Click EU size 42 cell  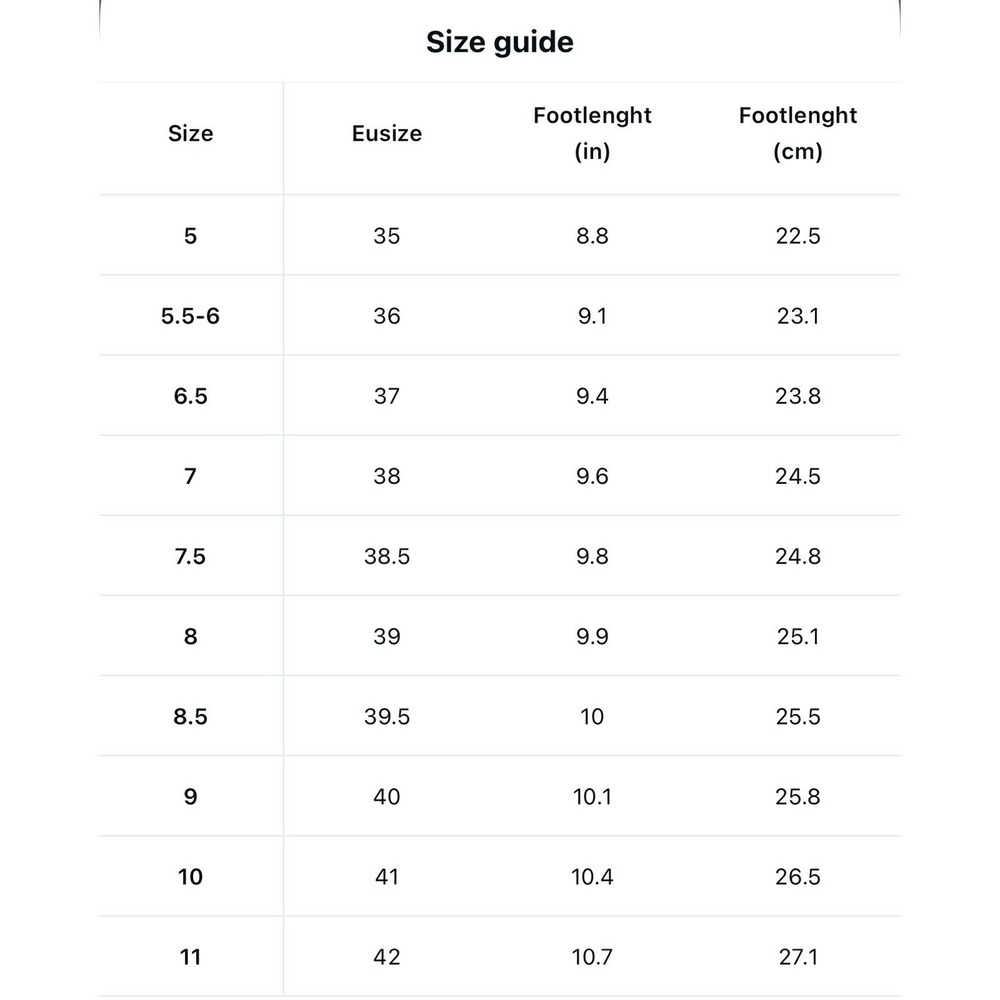tap(386, 957)
